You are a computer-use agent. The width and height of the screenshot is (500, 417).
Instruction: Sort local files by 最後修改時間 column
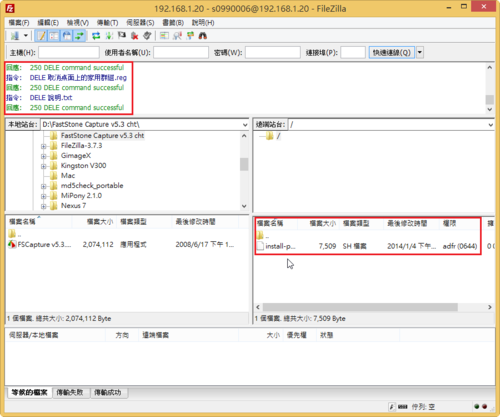[x=205, y=222]
